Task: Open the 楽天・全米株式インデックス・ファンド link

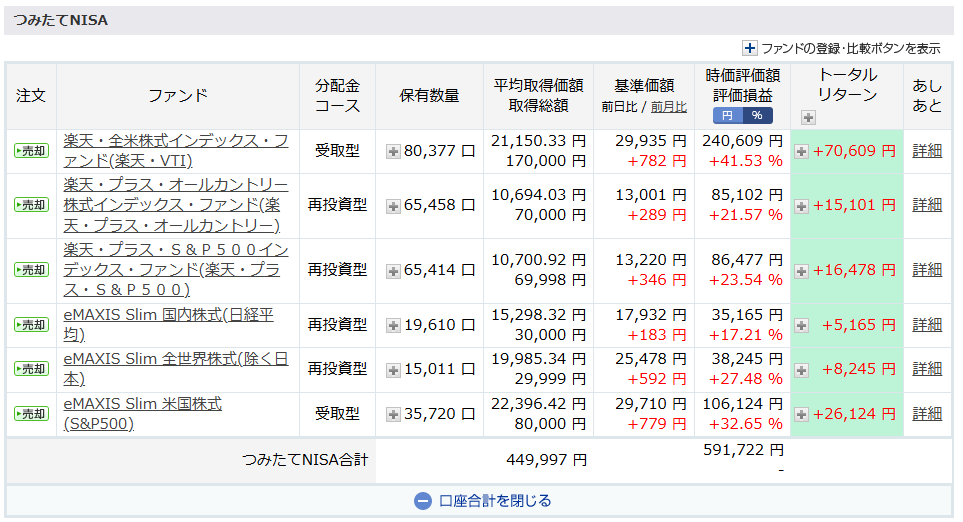Action: [176, 150]
